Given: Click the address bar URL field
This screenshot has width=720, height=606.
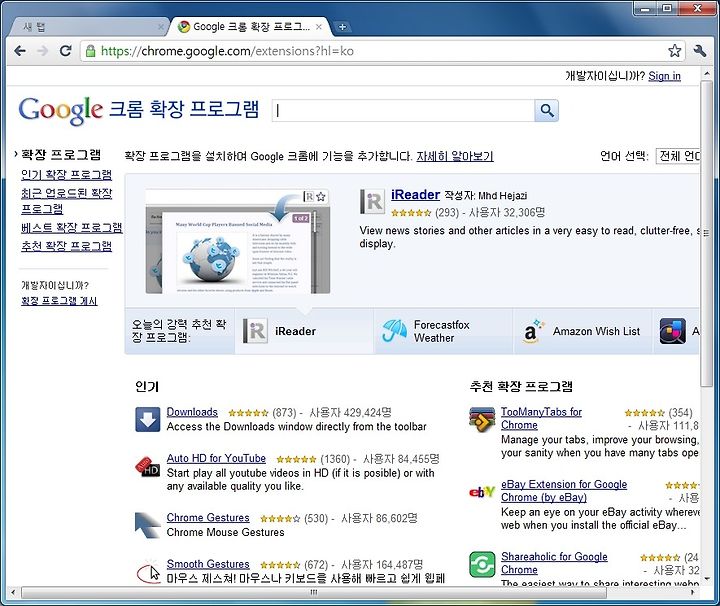Looking at the screenshot, I should [x=382, y=51].
